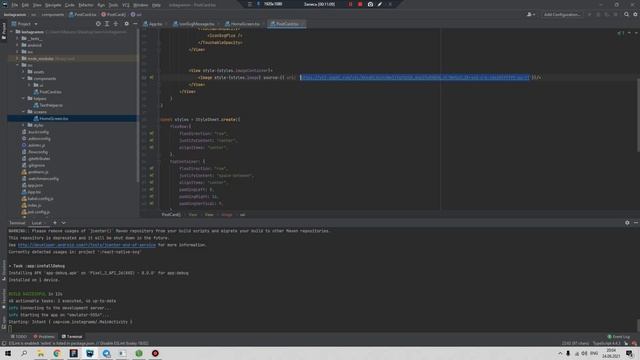This screenshot has height=360, width=640.
Task: Click PostCard() in bottom breadcrumb
Action: tap(171, 215)
